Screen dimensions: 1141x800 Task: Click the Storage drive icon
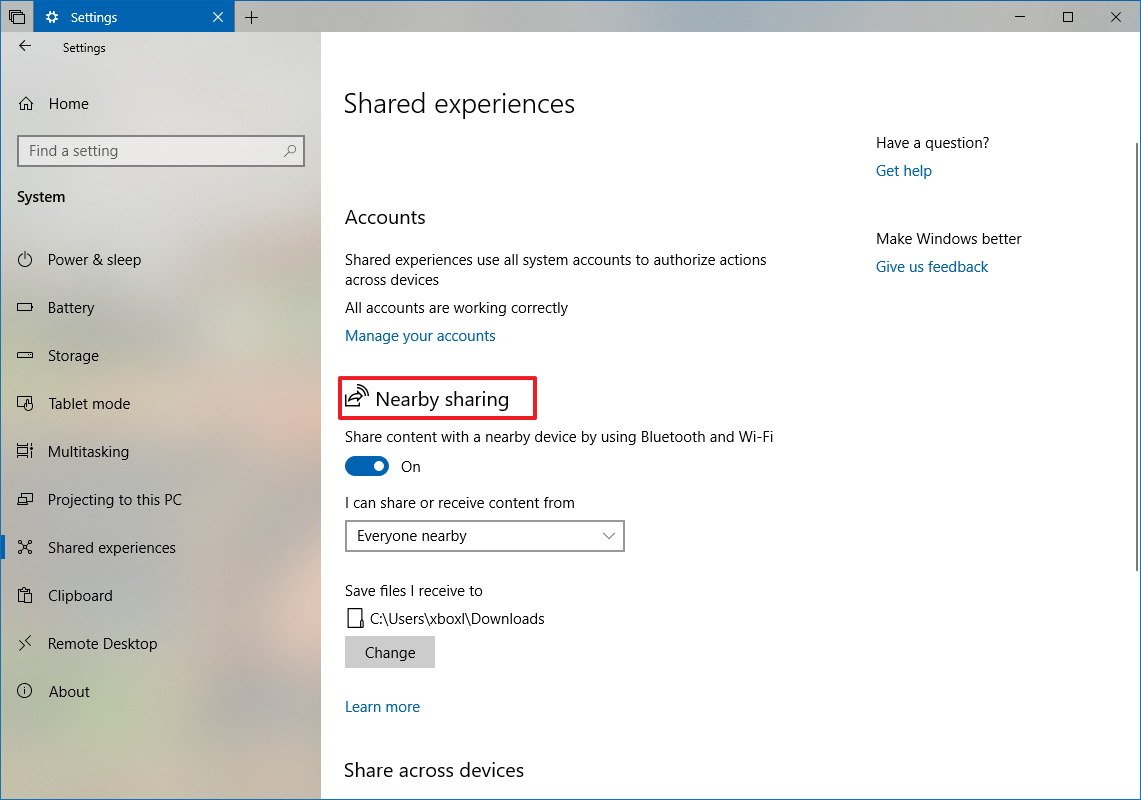point(25,355)
